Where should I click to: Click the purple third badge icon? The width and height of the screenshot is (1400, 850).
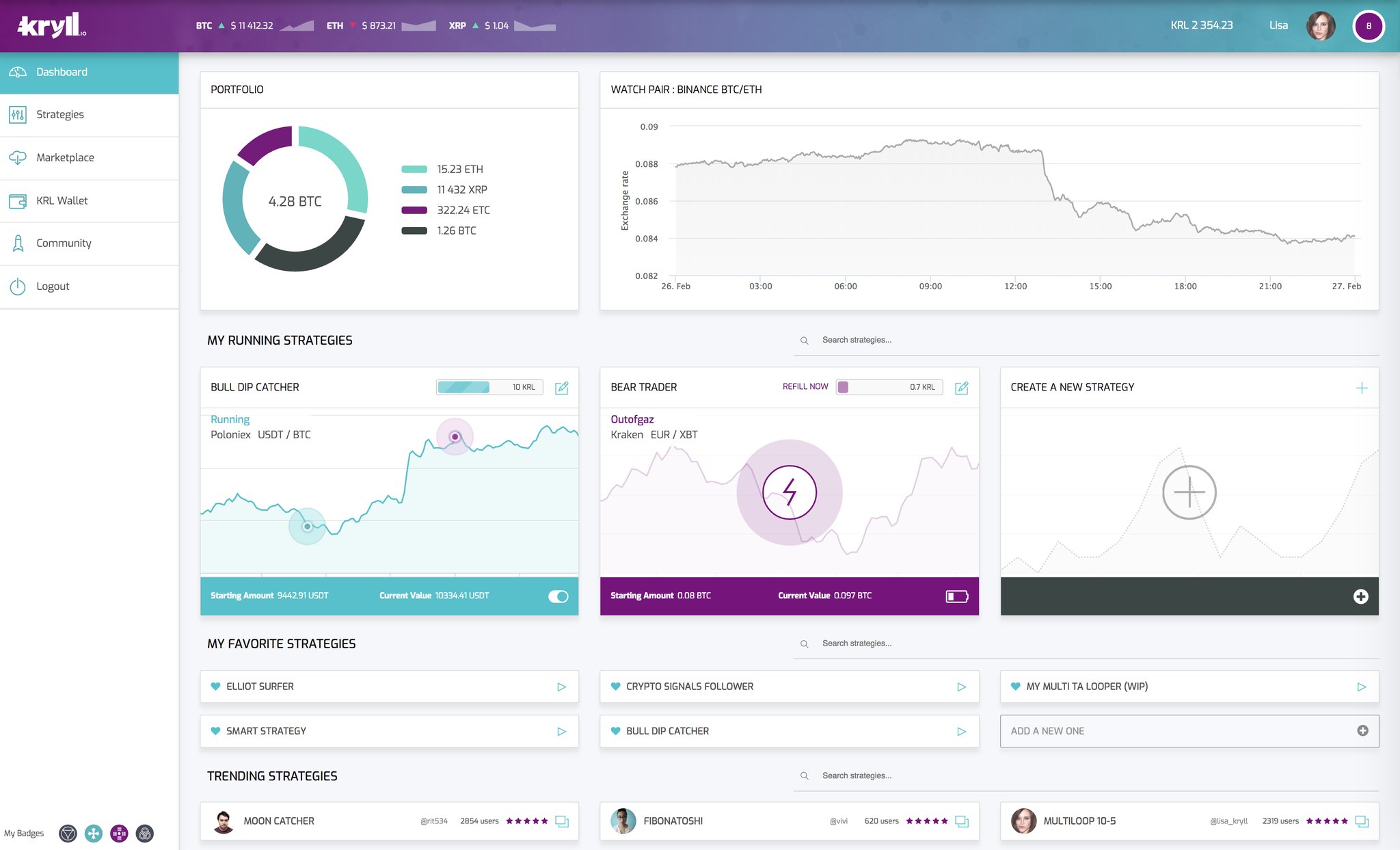119,834
